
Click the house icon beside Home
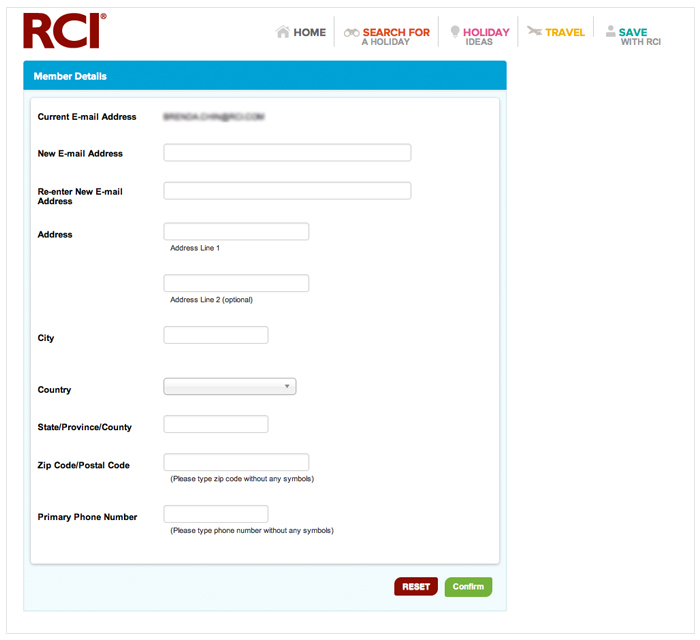[x=283, y=32]
